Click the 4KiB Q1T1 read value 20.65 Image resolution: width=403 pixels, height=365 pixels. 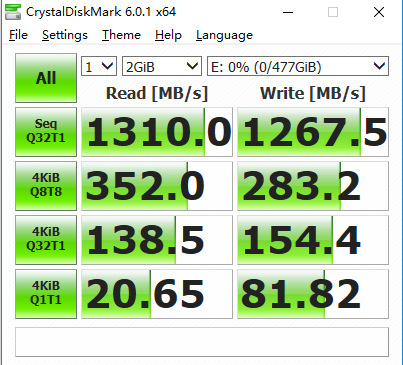[157, 294]
